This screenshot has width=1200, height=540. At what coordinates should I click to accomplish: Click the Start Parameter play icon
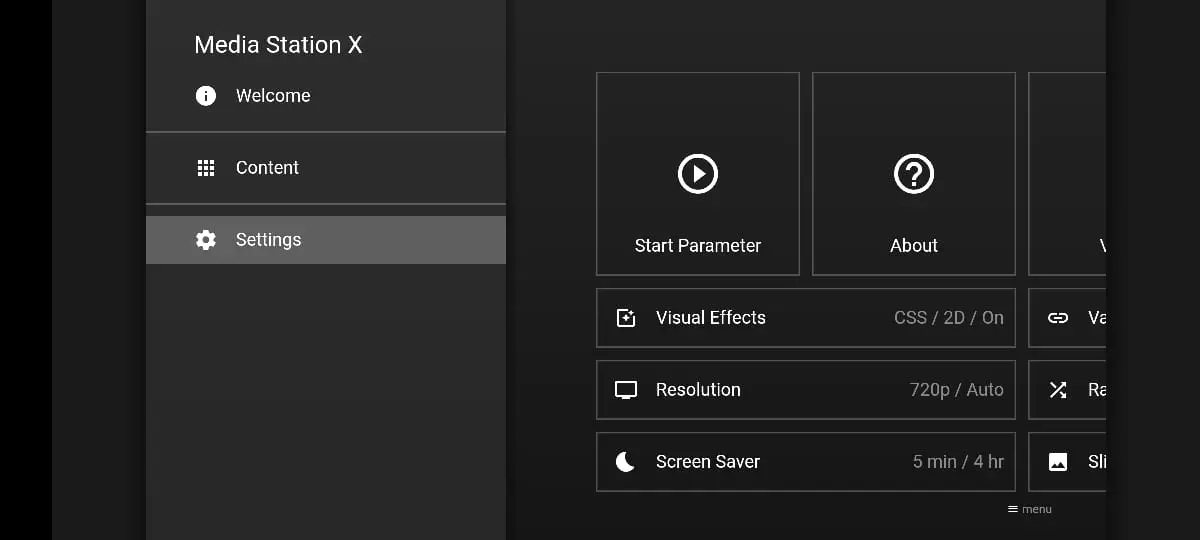(x=698, y=174)
